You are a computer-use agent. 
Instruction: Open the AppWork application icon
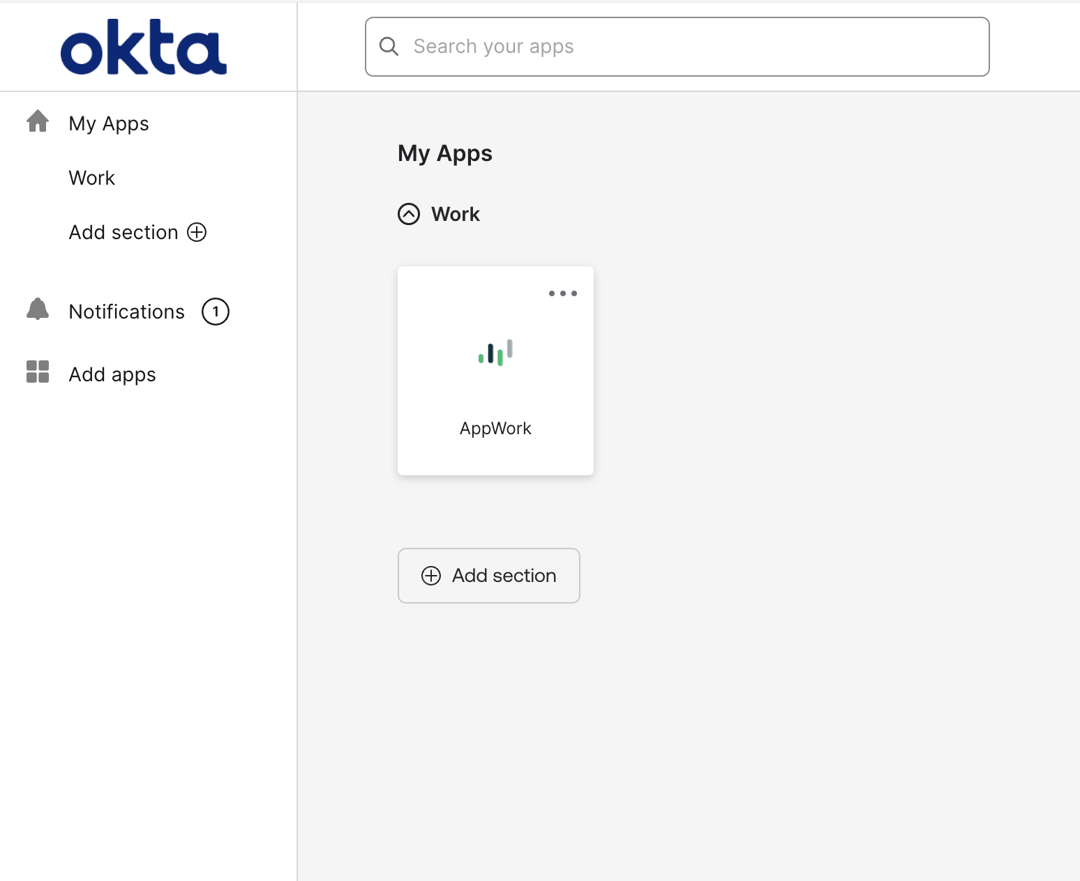coord(495,352)
